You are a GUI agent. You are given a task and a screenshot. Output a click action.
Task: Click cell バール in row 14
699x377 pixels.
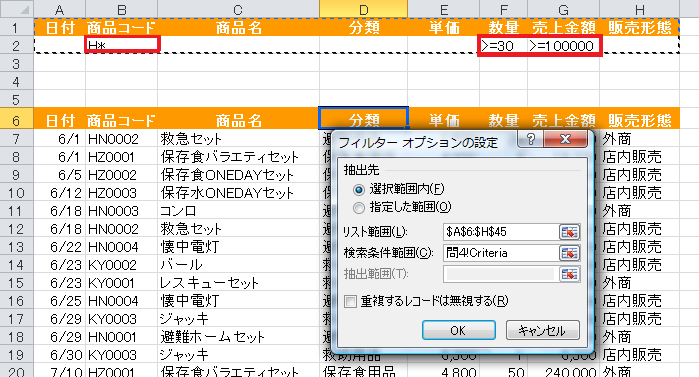point(238,265)
